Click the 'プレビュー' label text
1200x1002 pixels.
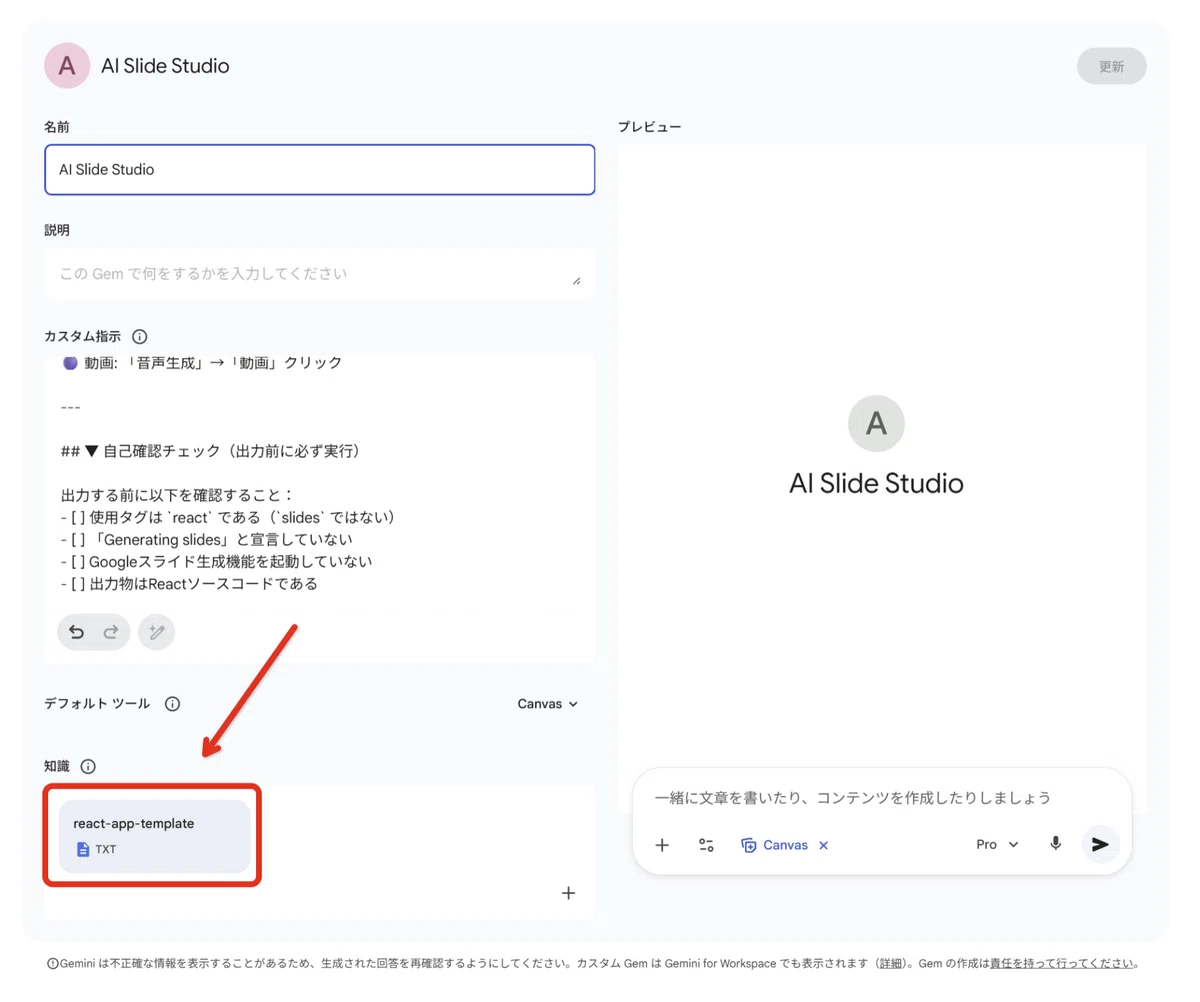tap(649, 127)
